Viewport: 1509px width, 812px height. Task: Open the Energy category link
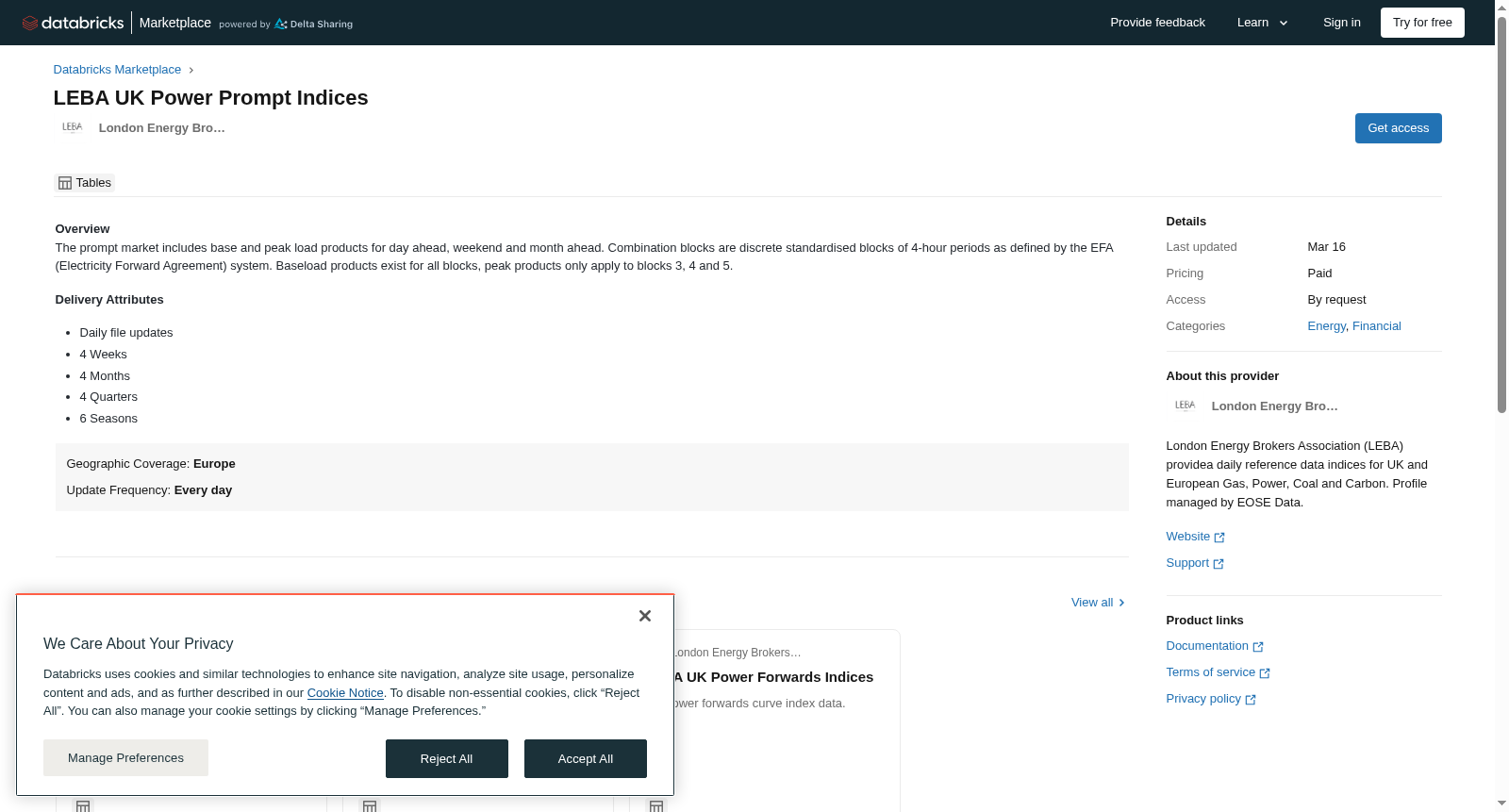[1326, 326]
